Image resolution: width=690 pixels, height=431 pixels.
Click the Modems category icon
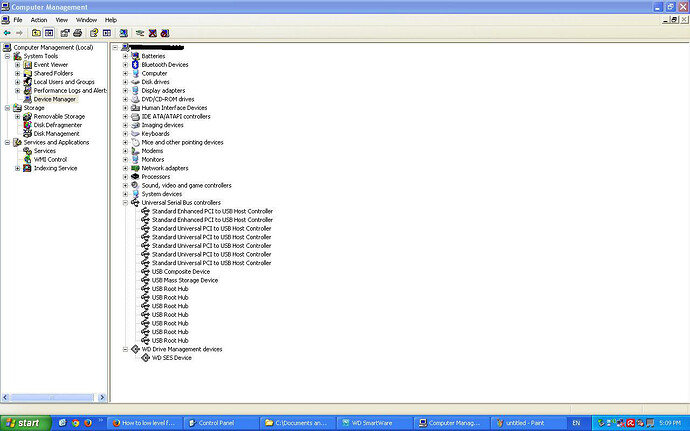[136, 151]
